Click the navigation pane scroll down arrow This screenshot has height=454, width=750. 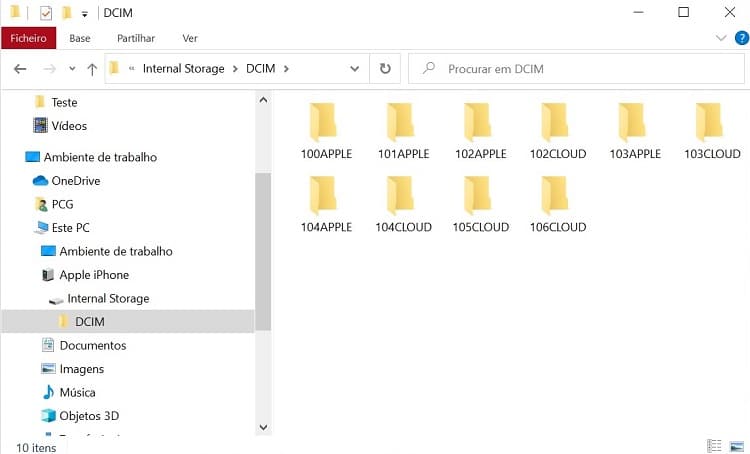pyautogui.click(x=263, y=427)
